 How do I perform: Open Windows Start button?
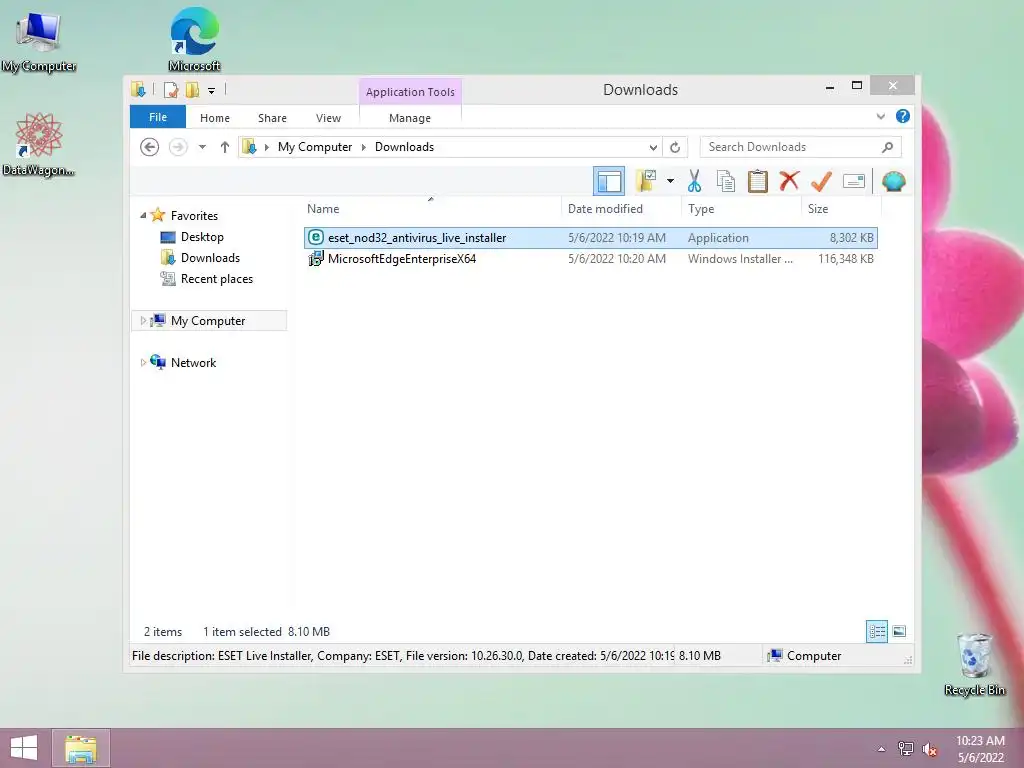tap(24, 748)
